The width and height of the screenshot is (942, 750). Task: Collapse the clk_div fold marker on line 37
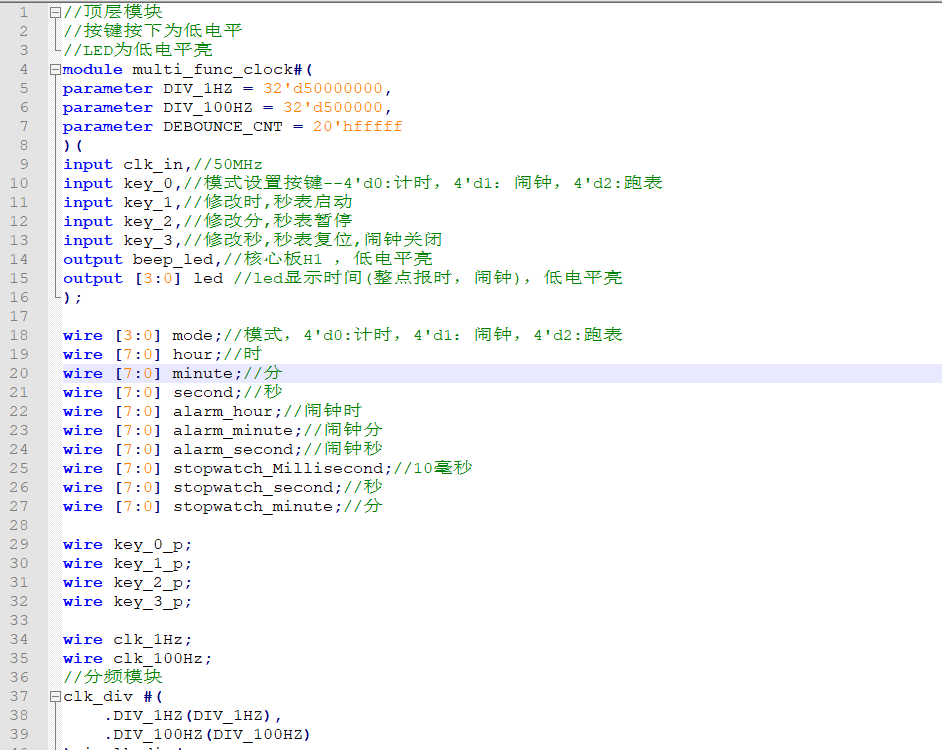click(x=55, y=697)
